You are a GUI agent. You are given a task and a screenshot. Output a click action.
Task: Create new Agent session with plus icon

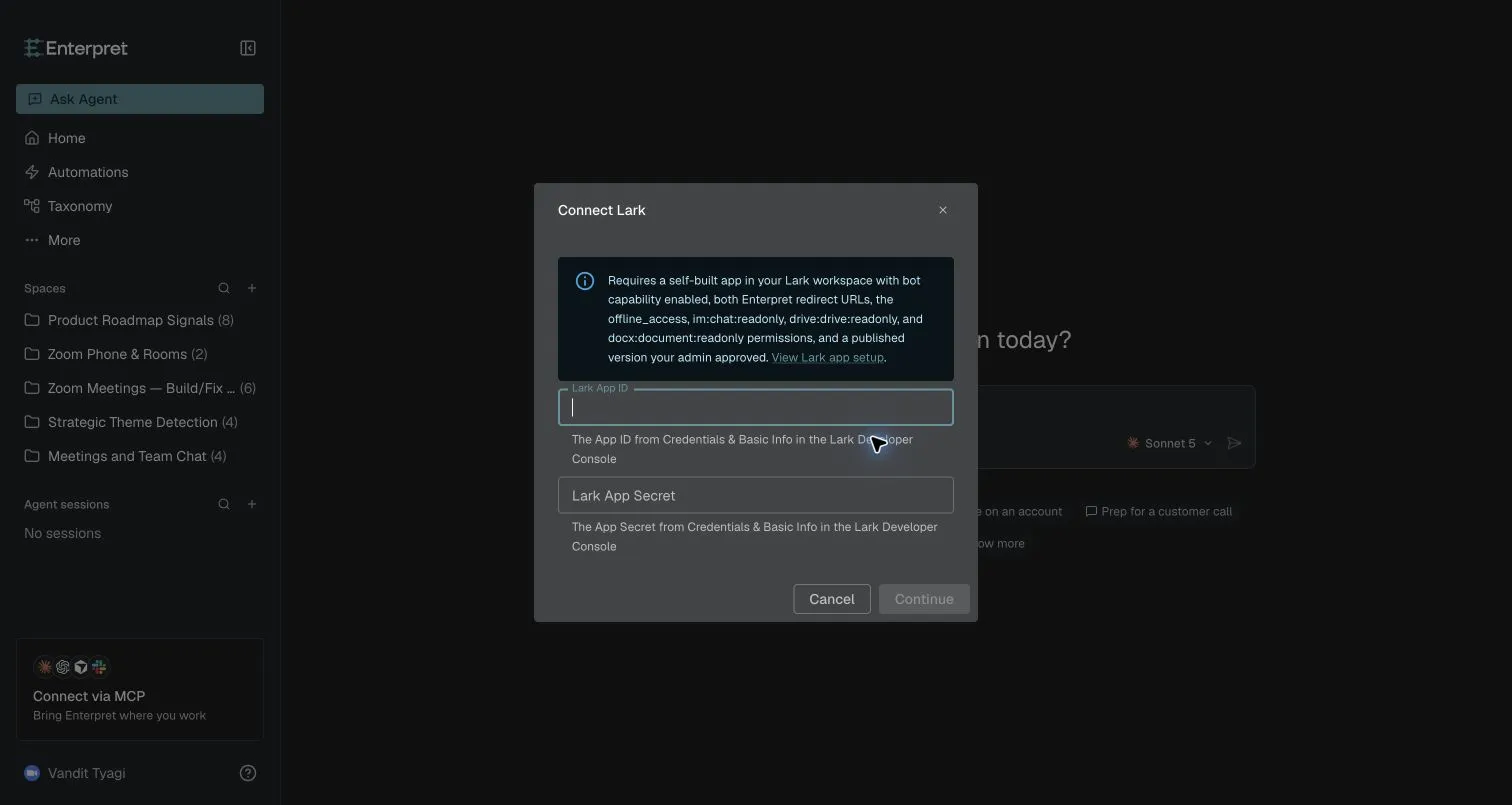coord(252,504)
